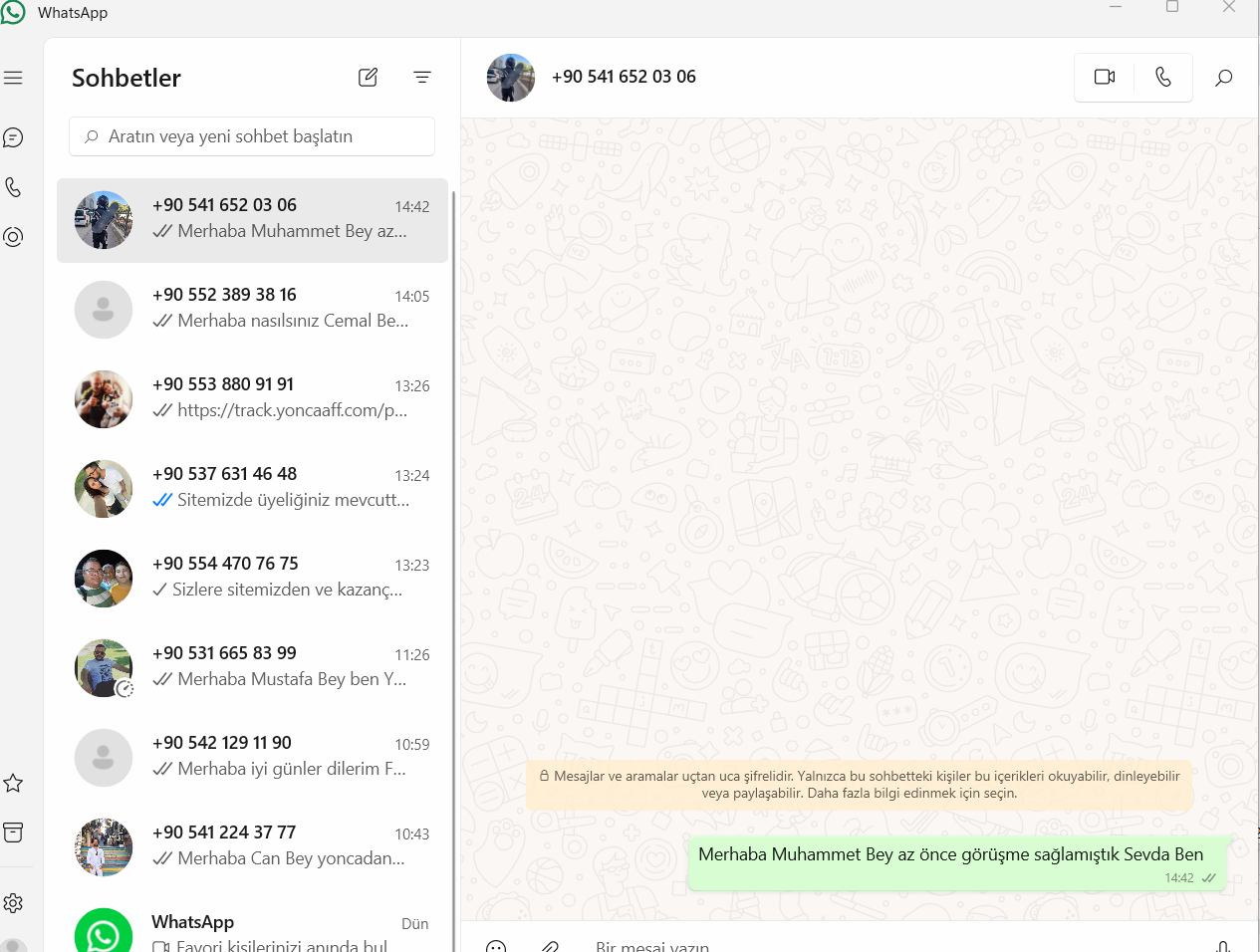The width and height of the screenshot is (1260, 952).
Task: Open the hamburger navigation menu
Action: click(13, 78)
